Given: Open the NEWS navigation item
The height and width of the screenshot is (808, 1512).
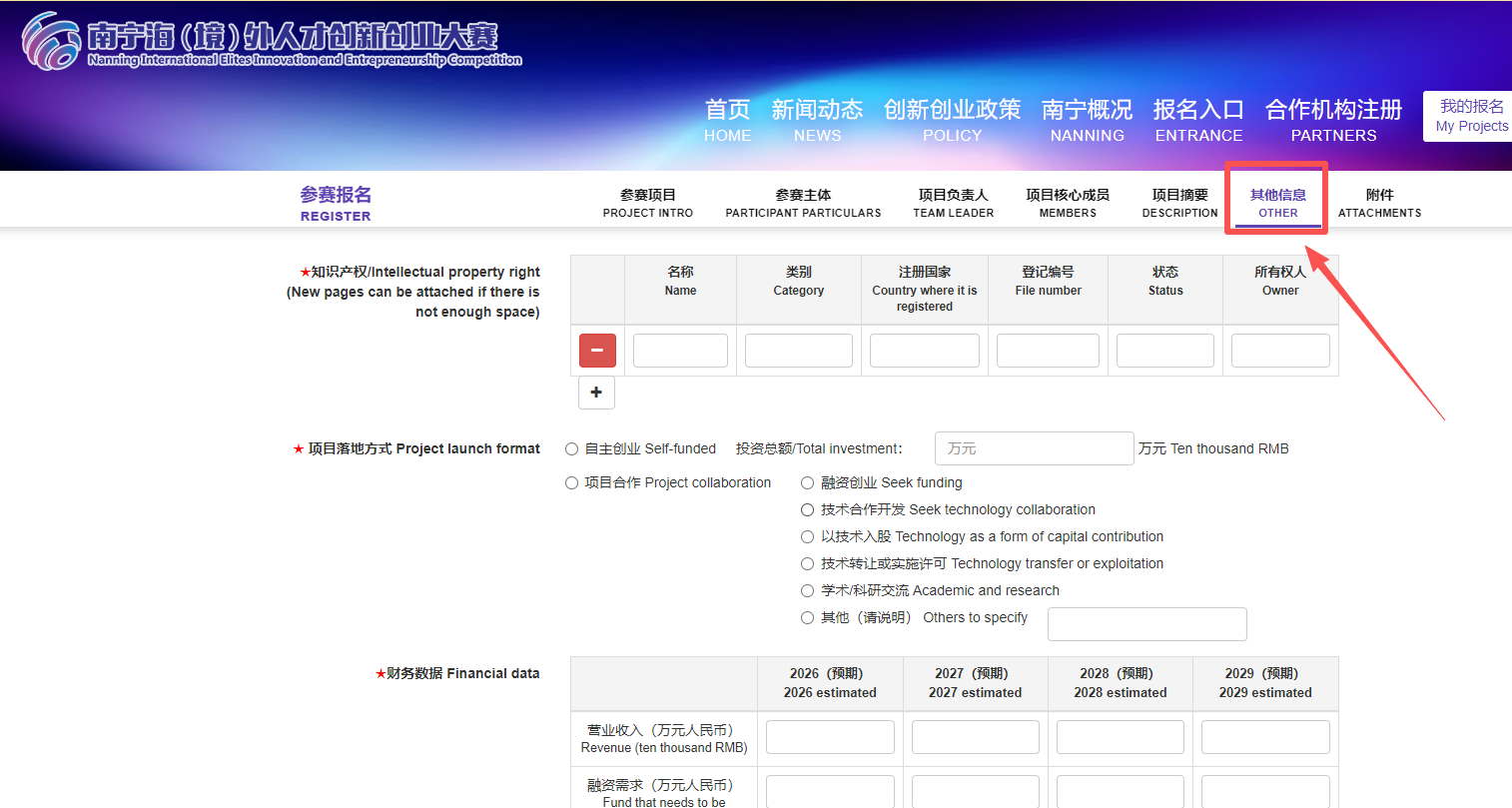Looking at the screenshot, I should tap(817, 120).
